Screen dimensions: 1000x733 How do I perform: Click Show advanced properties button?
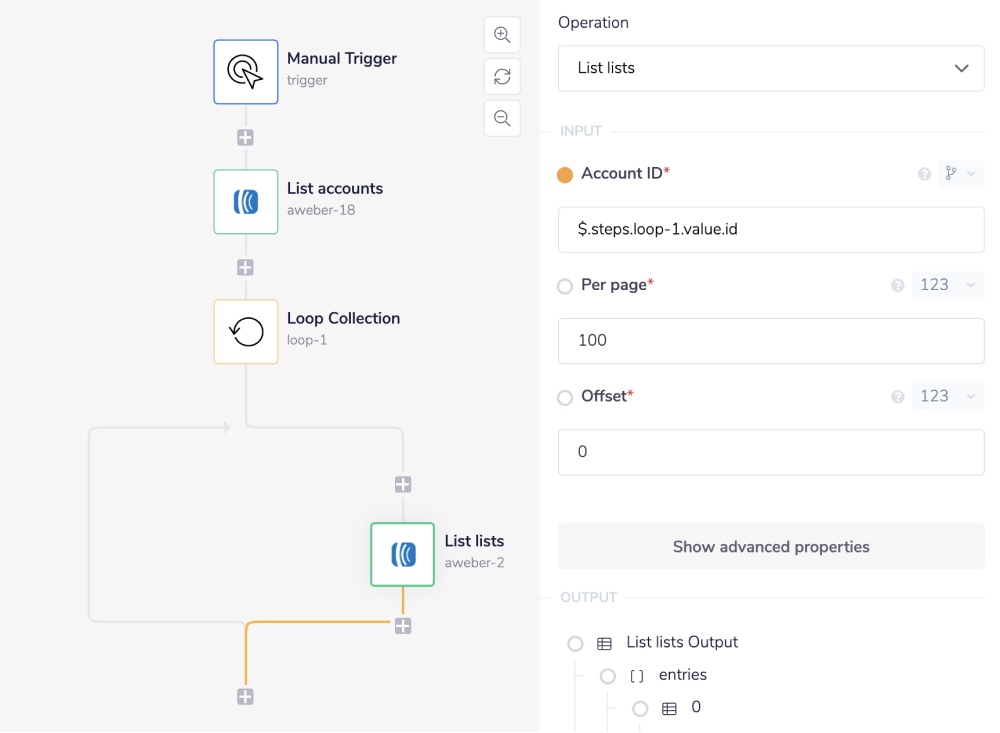point(771,547)
